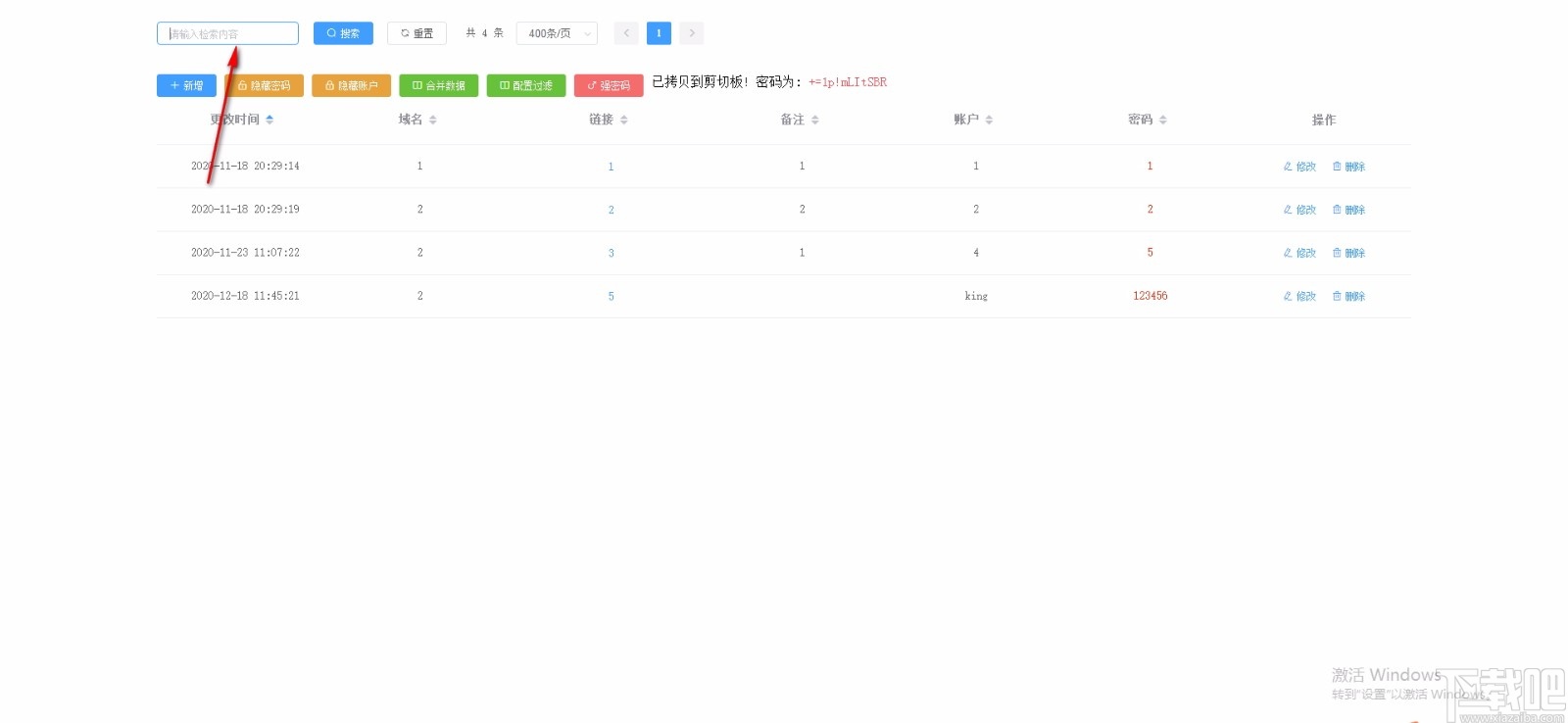Screen dimensions: 1568x723
Task: Edit the king account row with 修改
Action: [1299, 296]
